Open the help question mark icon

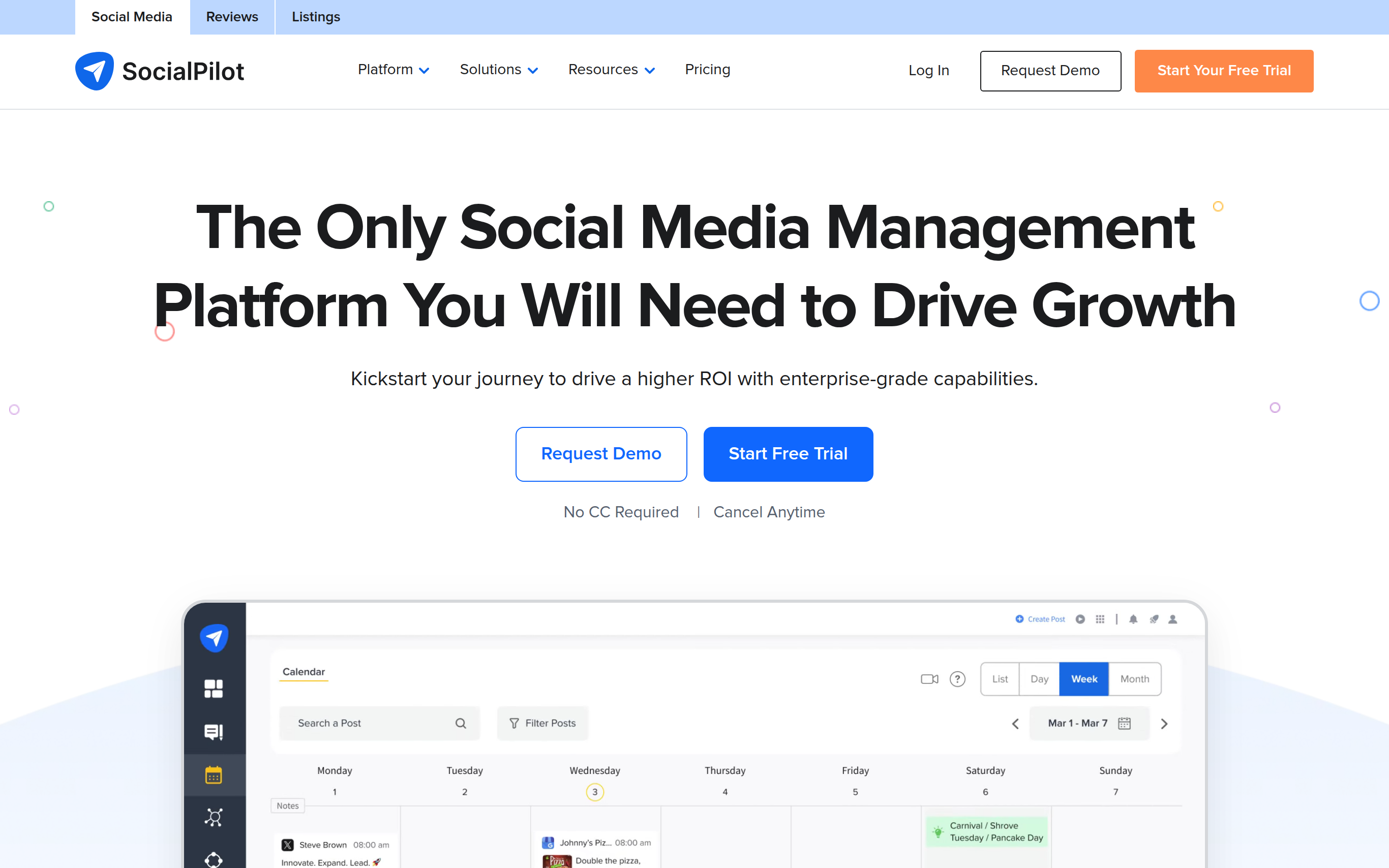click(x=957, y=679)
